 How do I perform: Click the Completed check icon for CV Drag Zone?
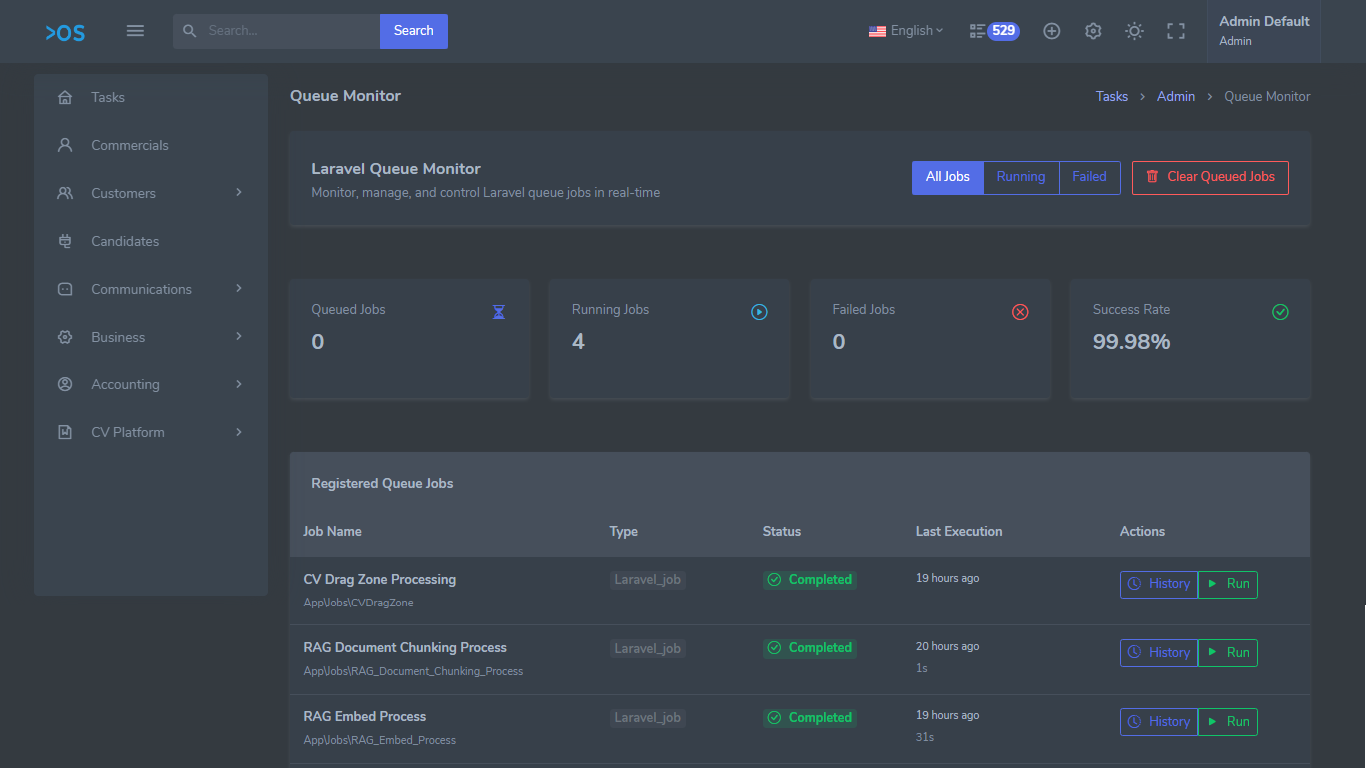[774, 580]
